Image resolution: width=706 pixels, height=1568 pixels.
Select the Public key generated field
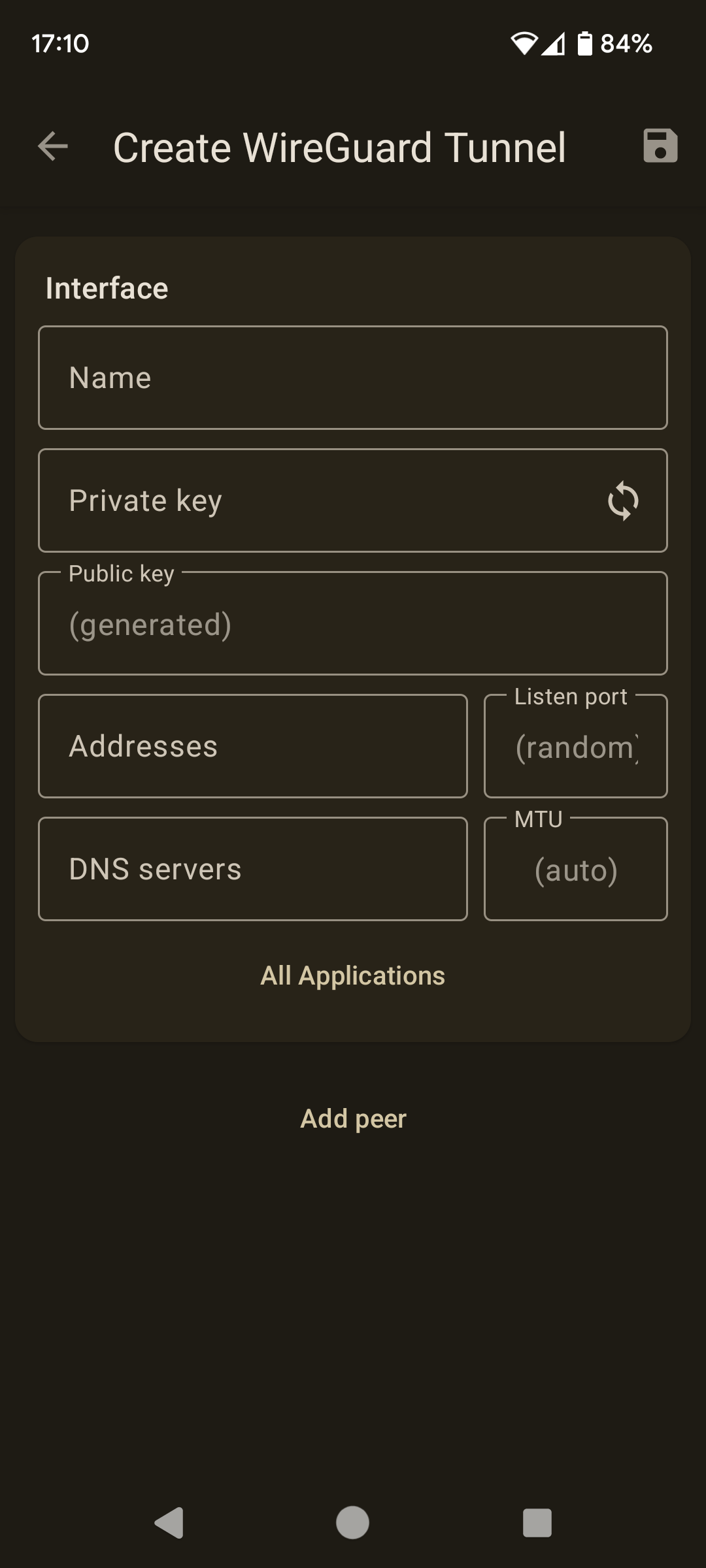point(353,623)
